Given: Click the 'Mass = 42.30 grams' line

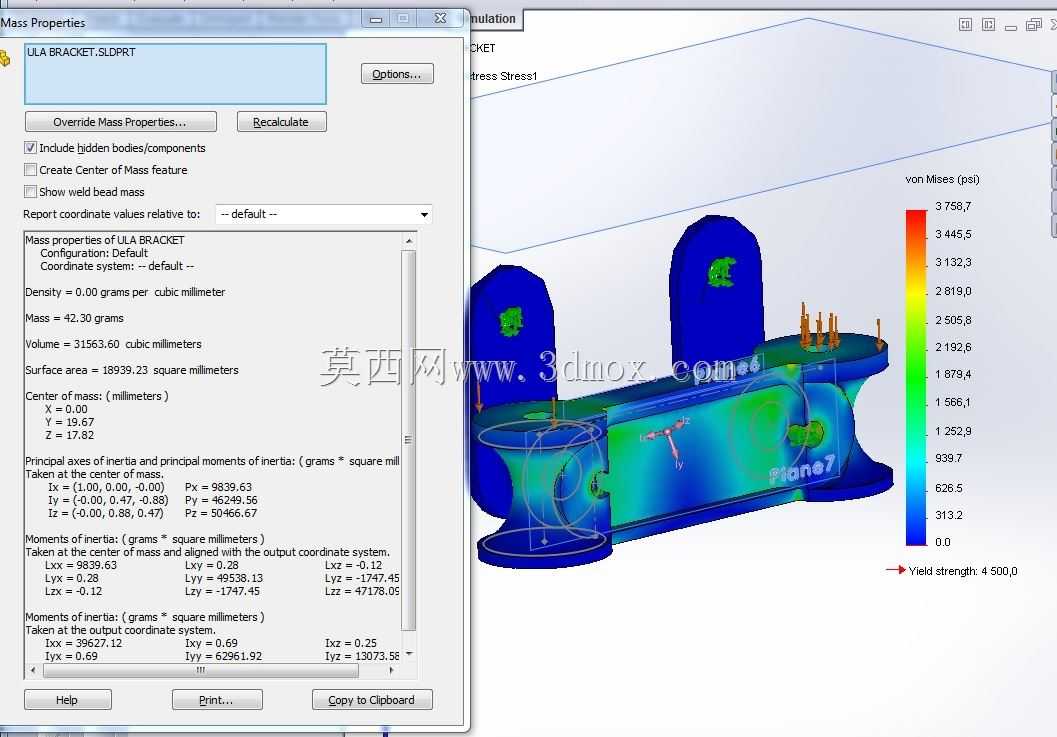Looking at the screenshot, I should (x=74, y=318).
